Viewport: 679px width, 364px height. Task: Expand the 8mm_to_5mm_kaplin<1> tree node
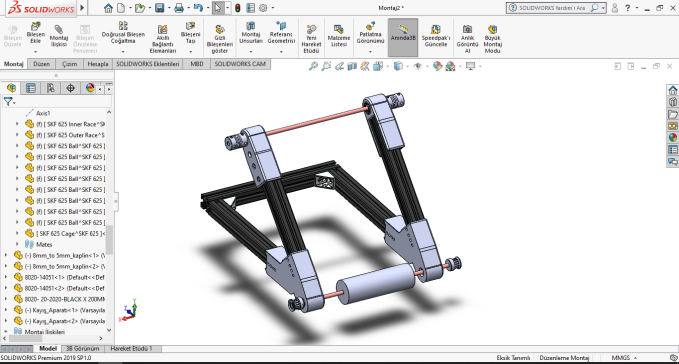pos(6,255)
